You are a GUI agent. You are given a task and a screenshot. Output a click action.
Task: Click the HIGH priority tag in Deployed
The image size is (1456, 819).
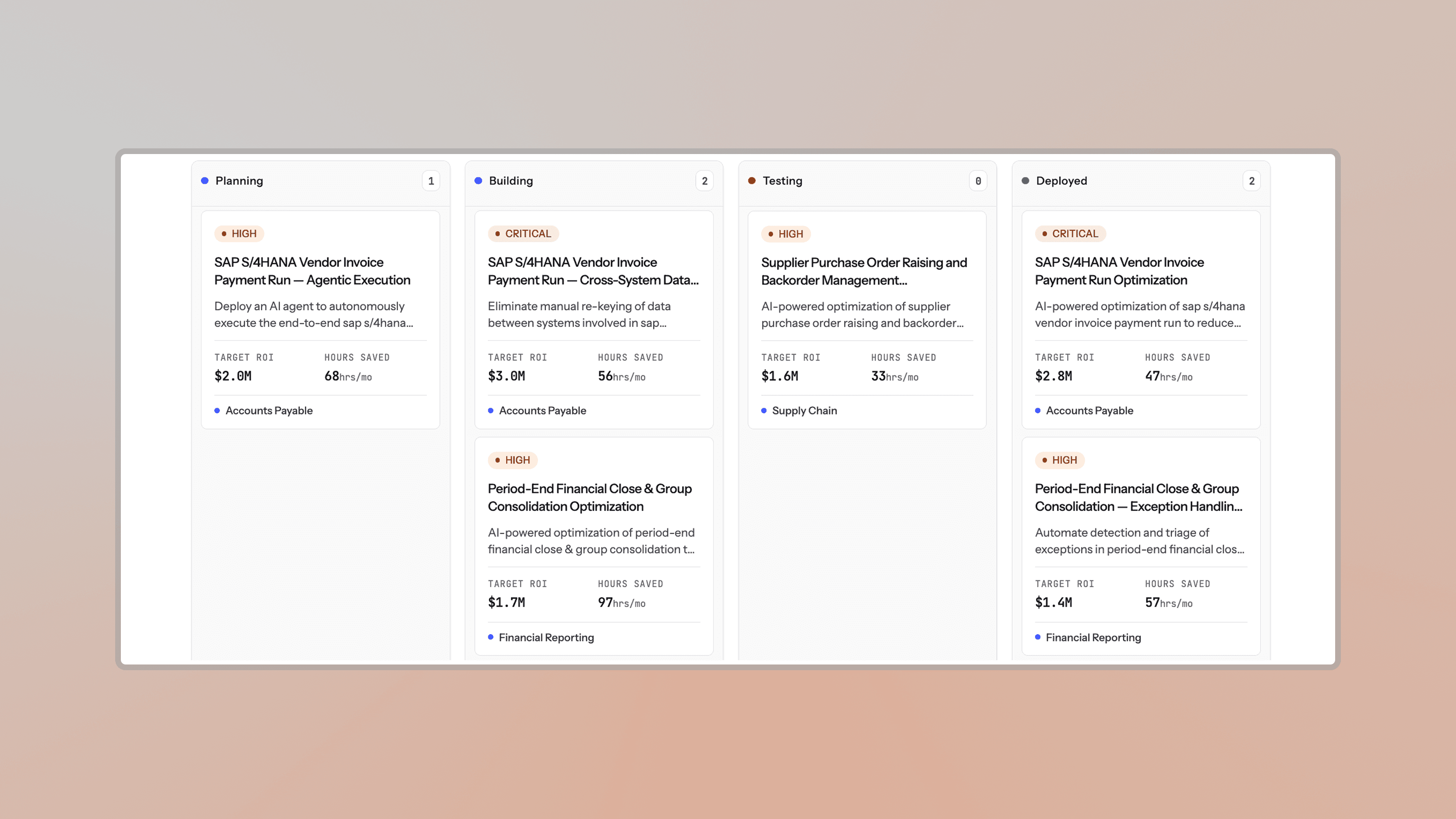[1060, 460]
